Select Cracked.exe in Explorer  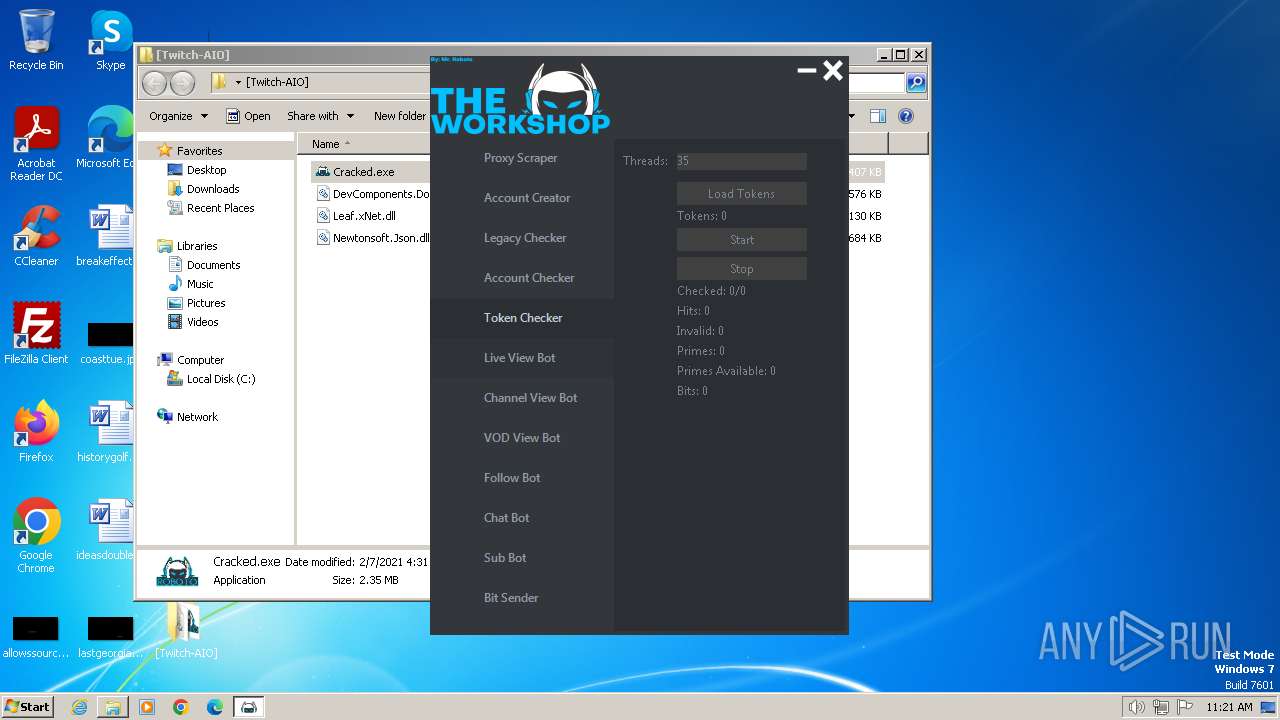pyautogui.click(x=364, y=172)
